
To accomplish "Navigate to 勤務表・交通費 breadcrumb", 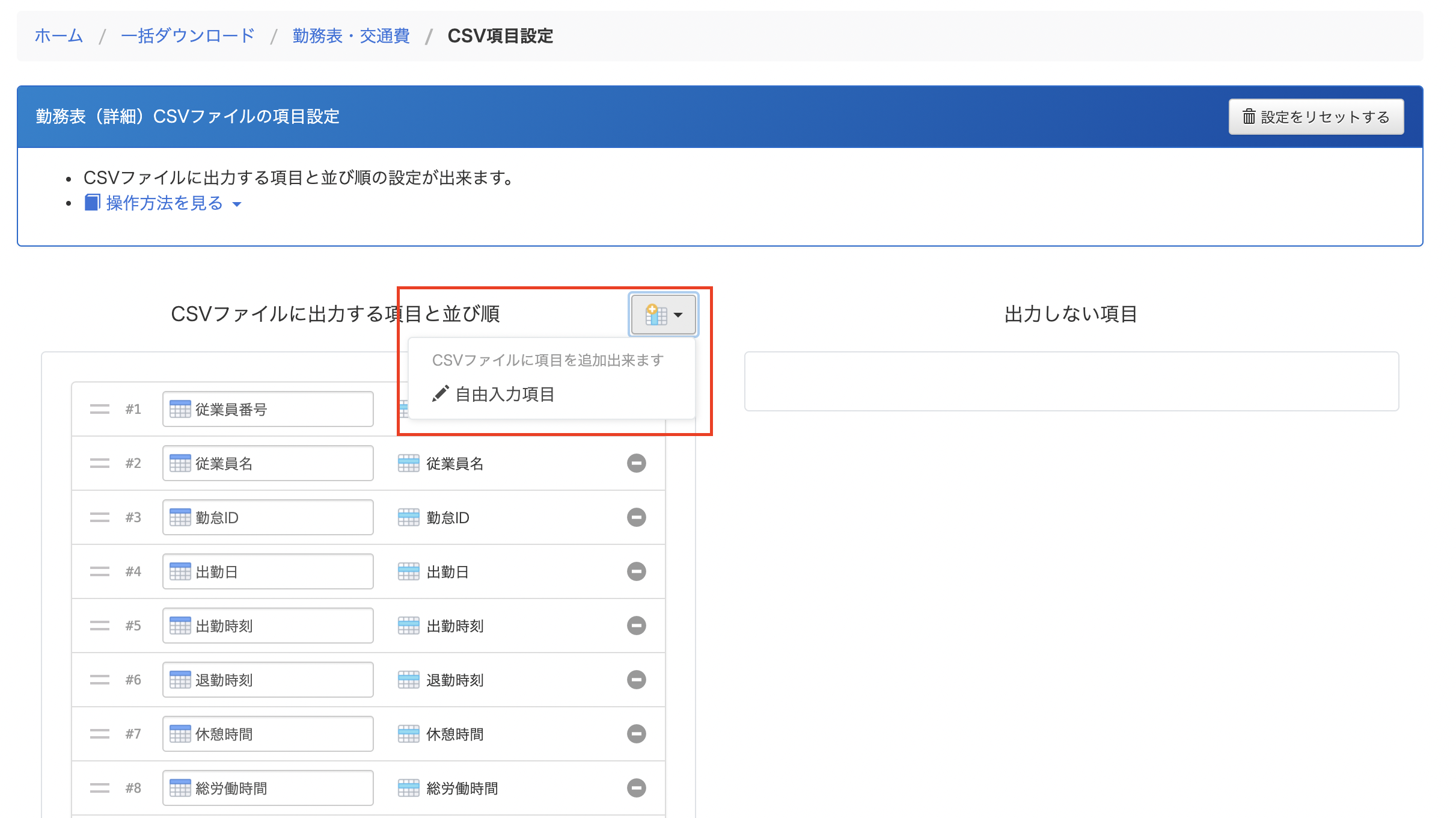I will click(351, 36).
